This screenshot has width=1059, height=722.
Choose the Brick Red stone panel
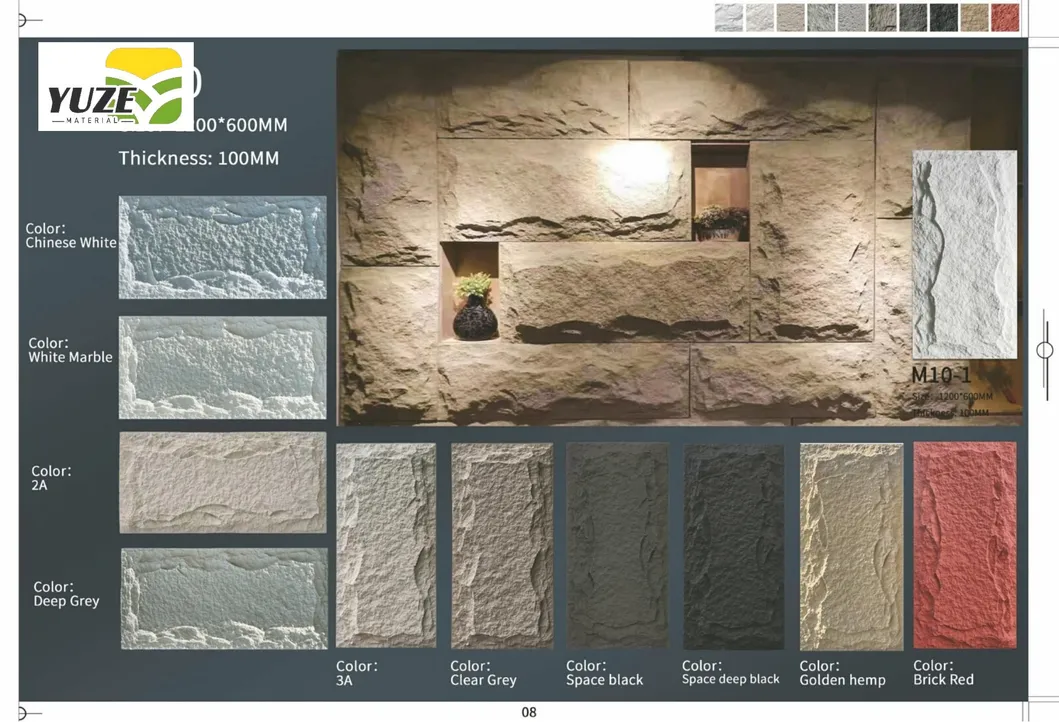tap(964, 545)
